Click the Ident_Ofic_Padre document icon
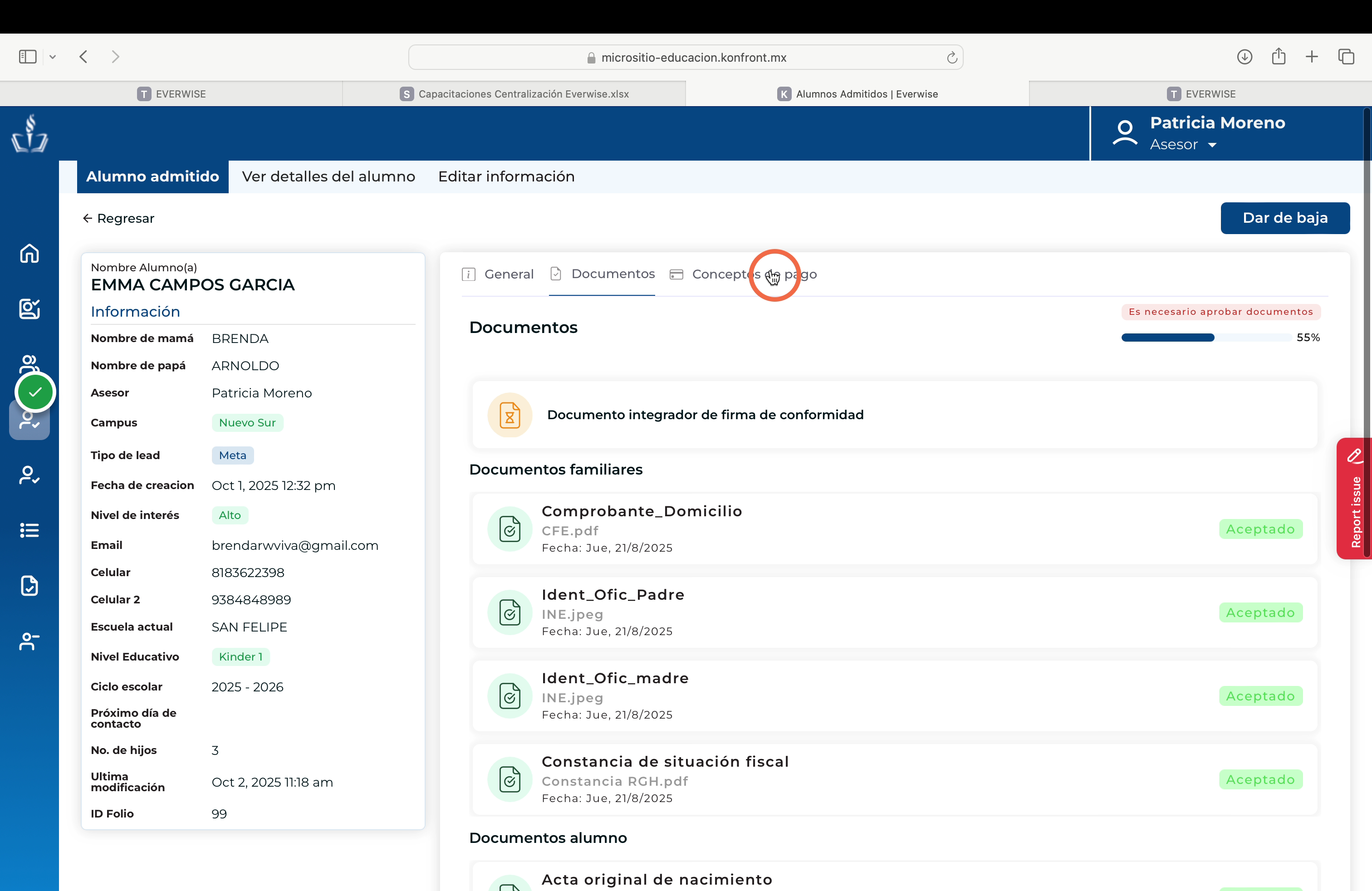The image size is (1372, 891). click(510, 612)
